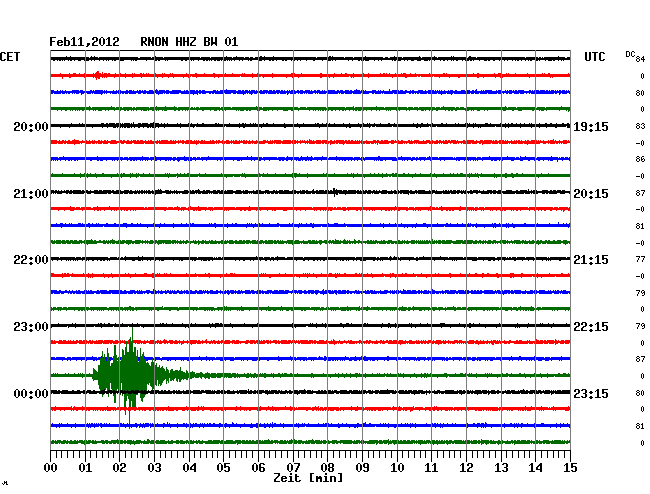Click the 12 minute axis tick label
650x494 pixels.
point(466,467)
